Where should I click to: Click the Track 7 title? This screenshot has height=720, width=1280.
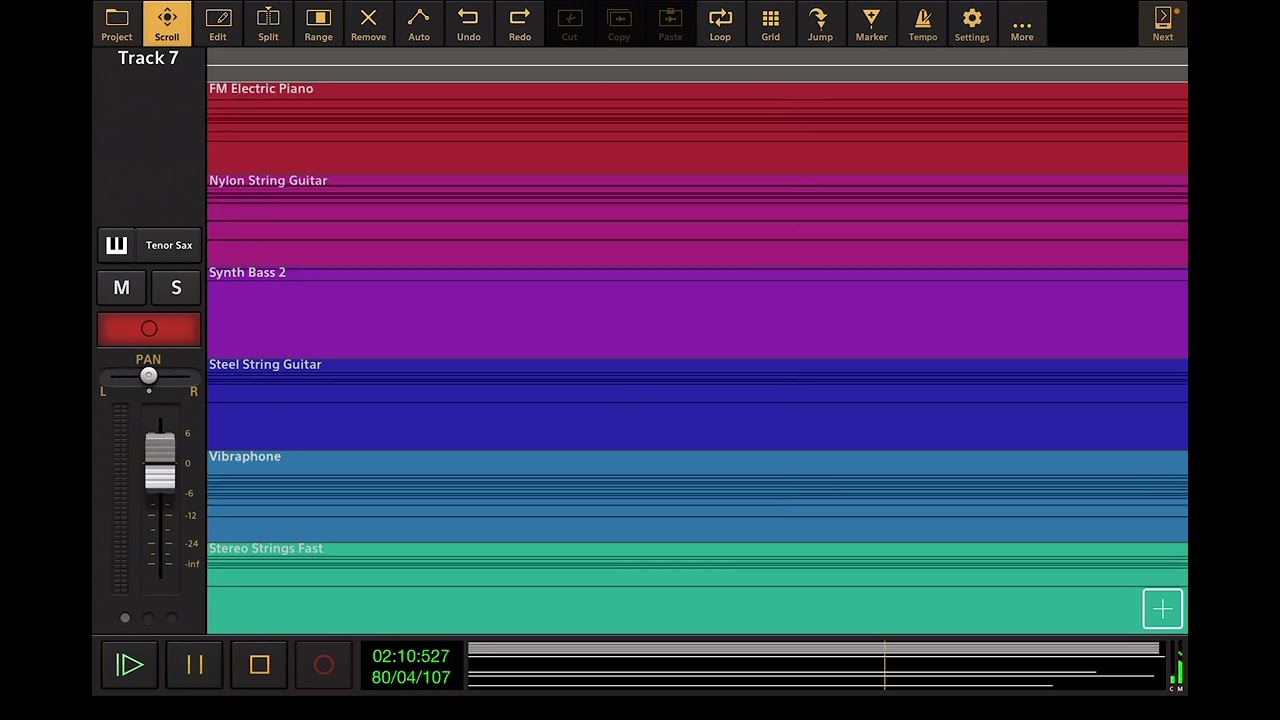[148, 58]
